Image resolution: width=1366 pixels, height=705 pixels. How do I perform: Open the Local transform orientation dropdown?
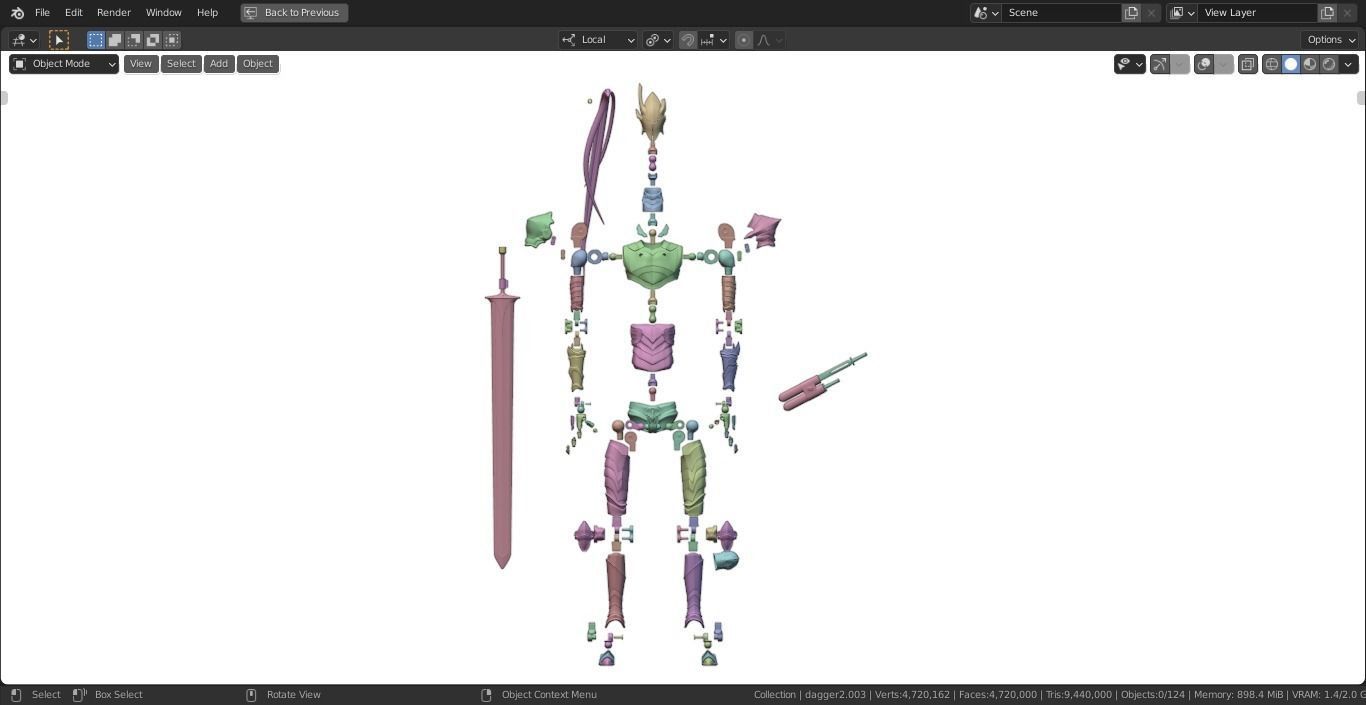(598, 40)
